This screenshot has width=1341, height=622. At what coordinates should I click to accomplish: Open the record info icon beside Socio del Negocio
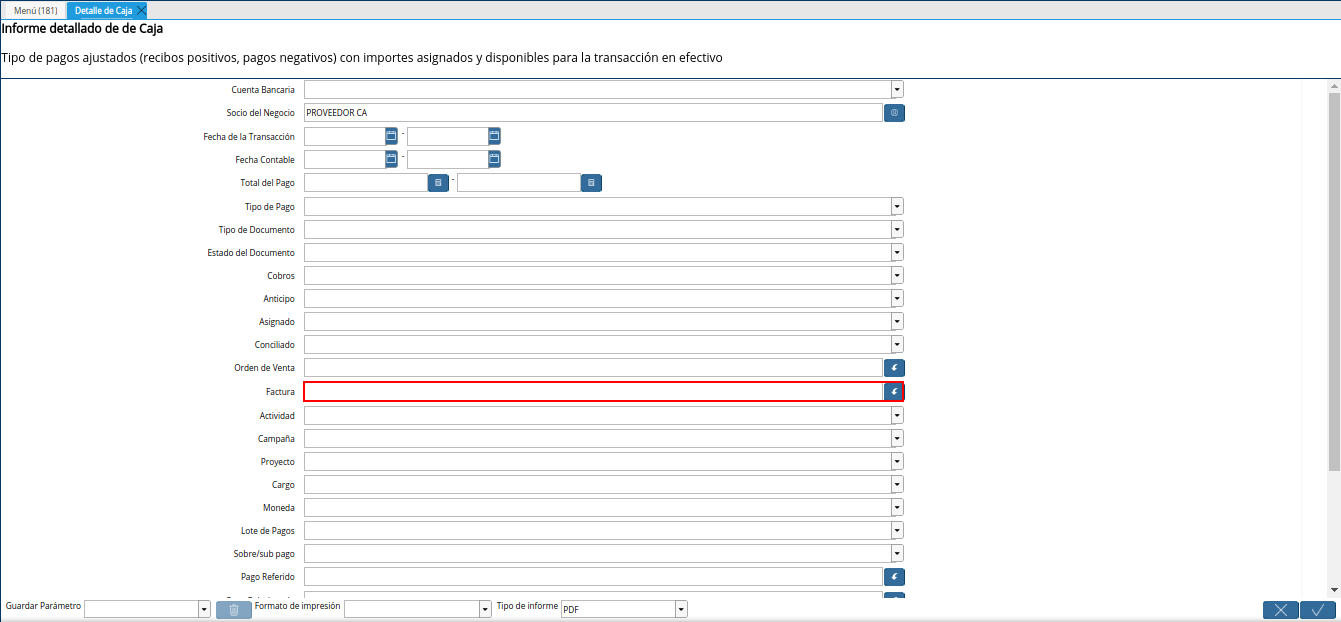[893, 112]
